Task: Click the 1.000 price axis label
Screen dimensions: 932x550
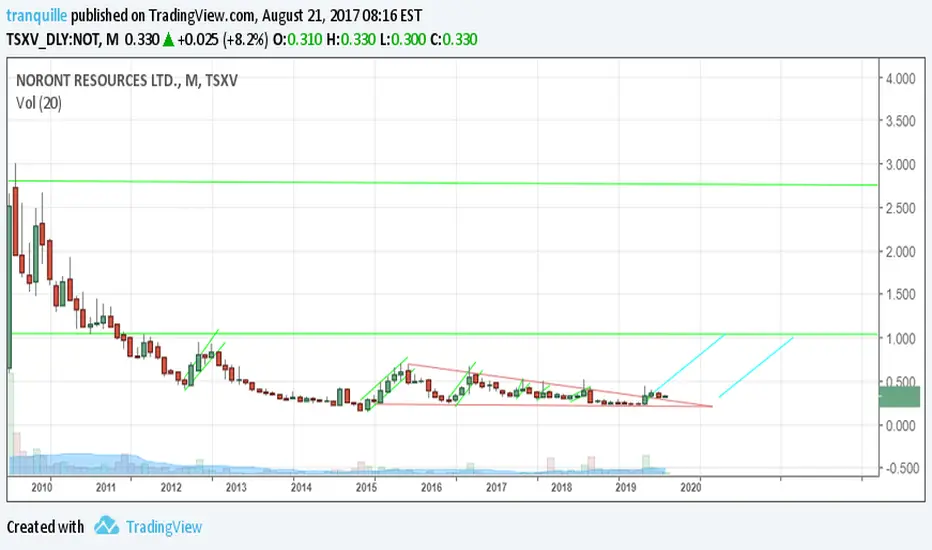Action: 900,338
